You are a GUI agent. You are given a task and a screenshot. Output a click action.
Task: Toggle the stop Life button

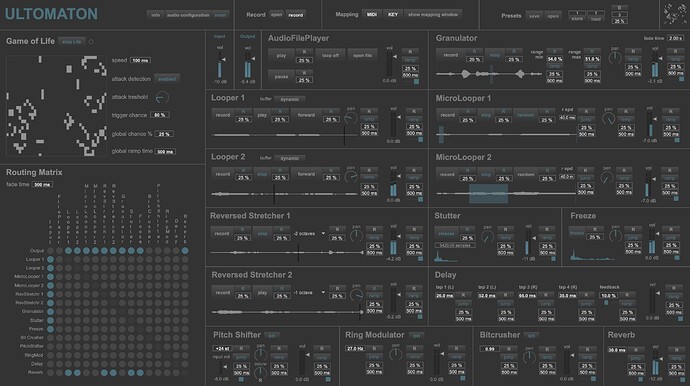tap(72, 42)
